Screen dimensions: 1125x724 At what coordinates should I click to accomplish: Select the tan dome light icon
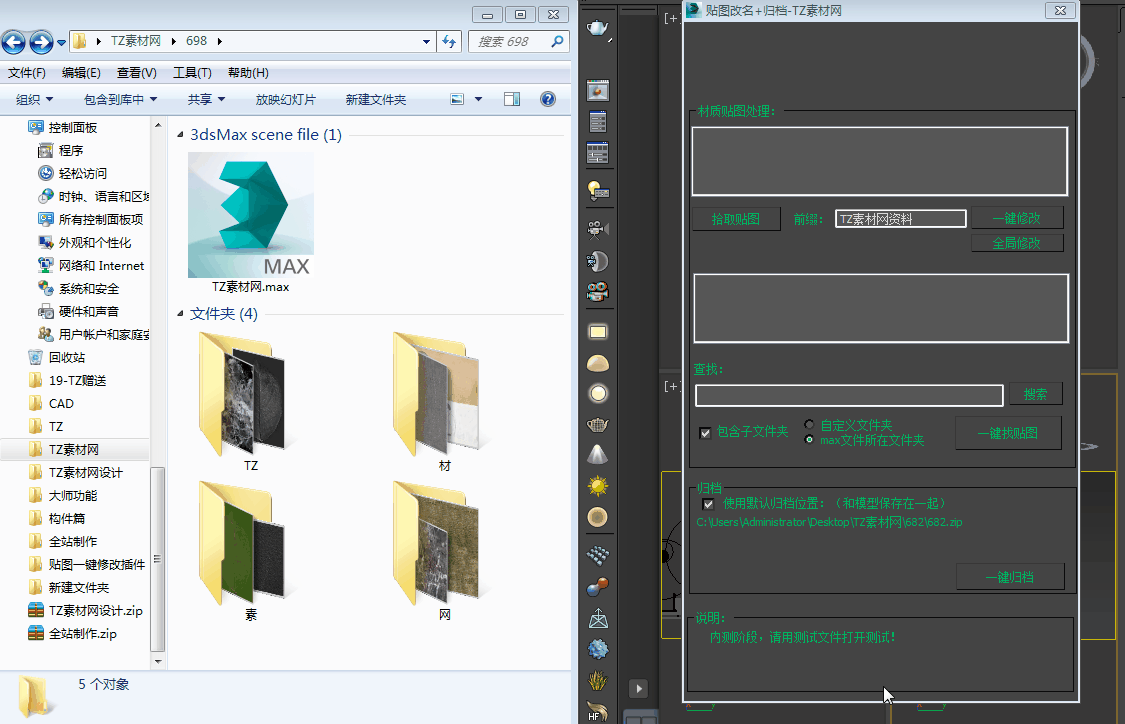click(598, 364)
